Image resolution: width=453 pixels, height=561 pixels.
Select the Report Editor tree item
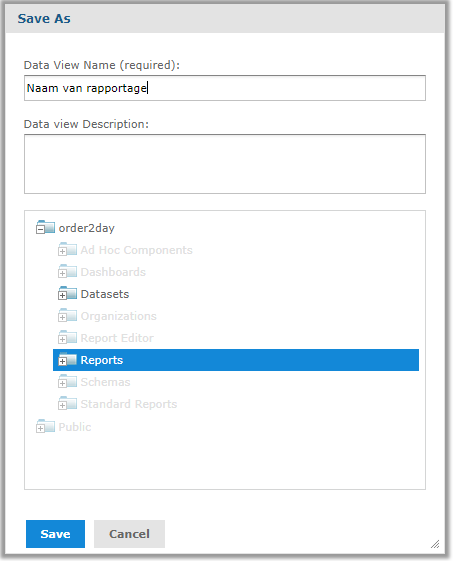(x=117, y=338)
